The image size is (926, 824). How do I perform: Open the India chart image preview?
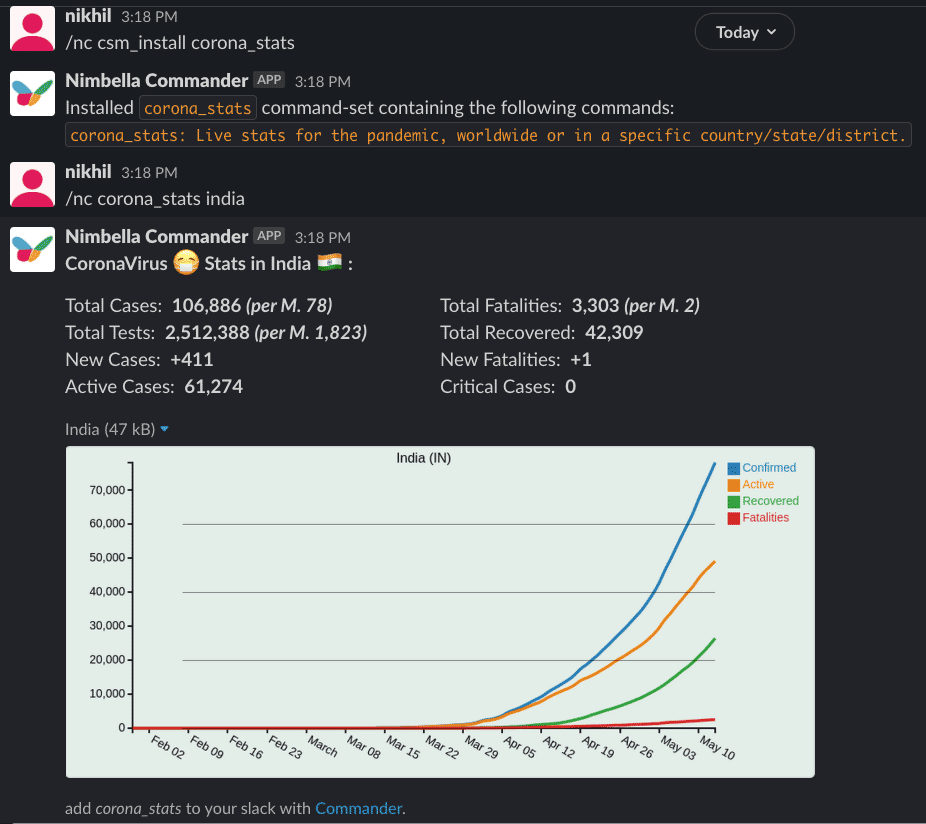click(440, 610)
